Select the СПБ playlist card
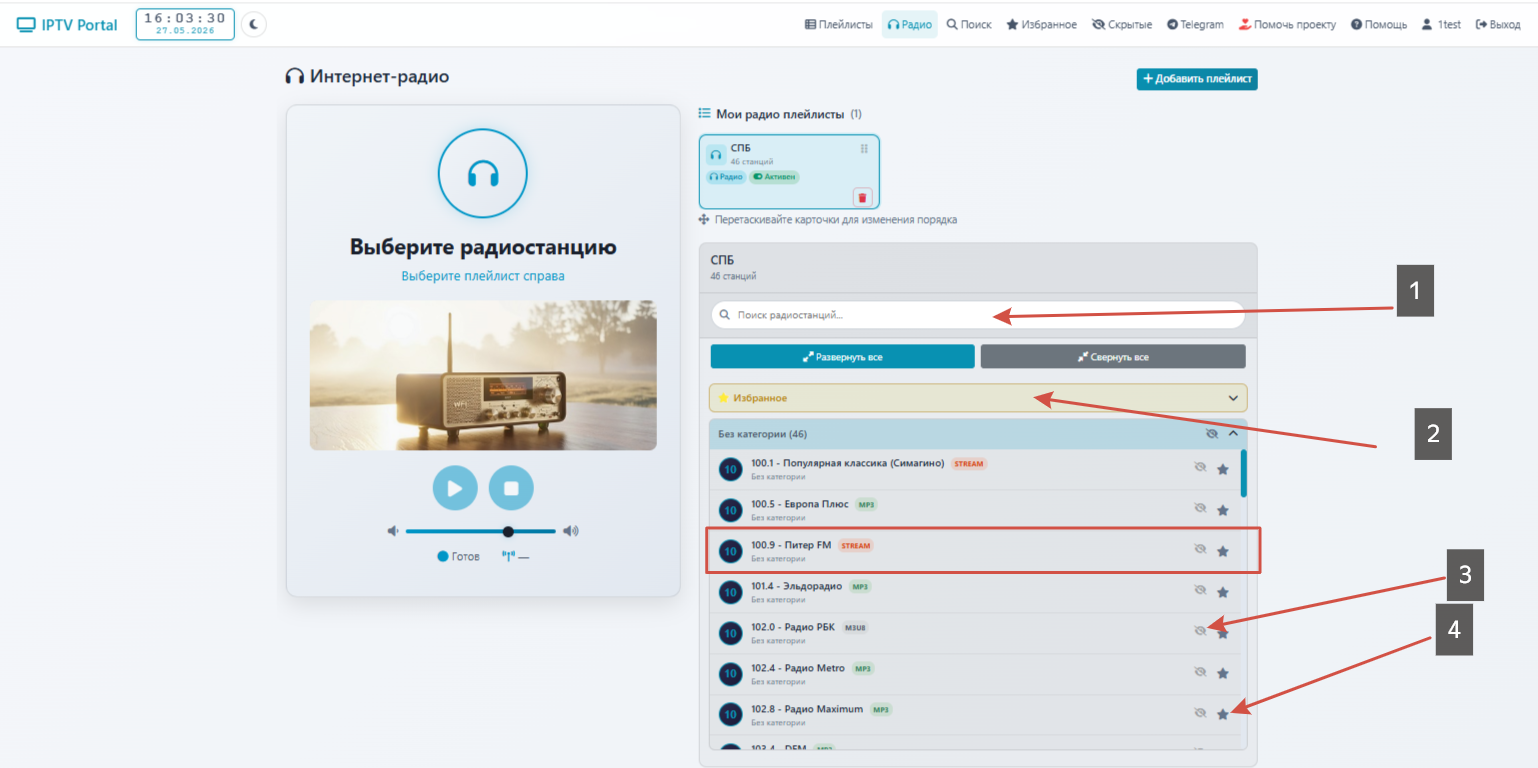This screenshot has width=1538, height=768. coord(789,171)
